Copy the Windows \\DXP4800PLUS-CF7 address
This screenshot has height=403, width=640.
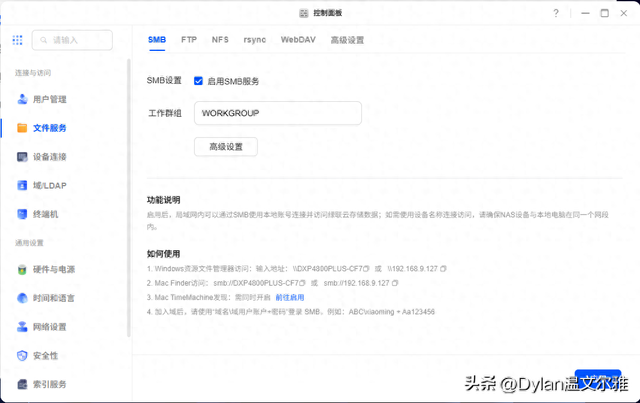pos(366,269)
